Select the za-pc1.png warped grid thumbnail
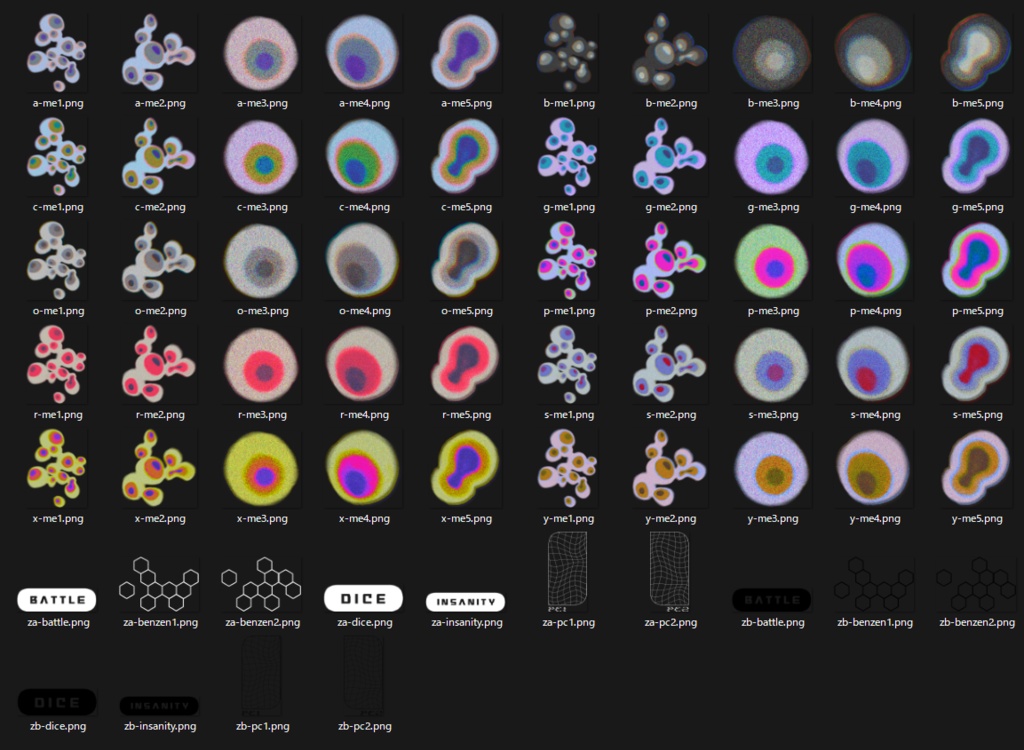This screenshot has height=750, width=1024. [x=568, y=572]
